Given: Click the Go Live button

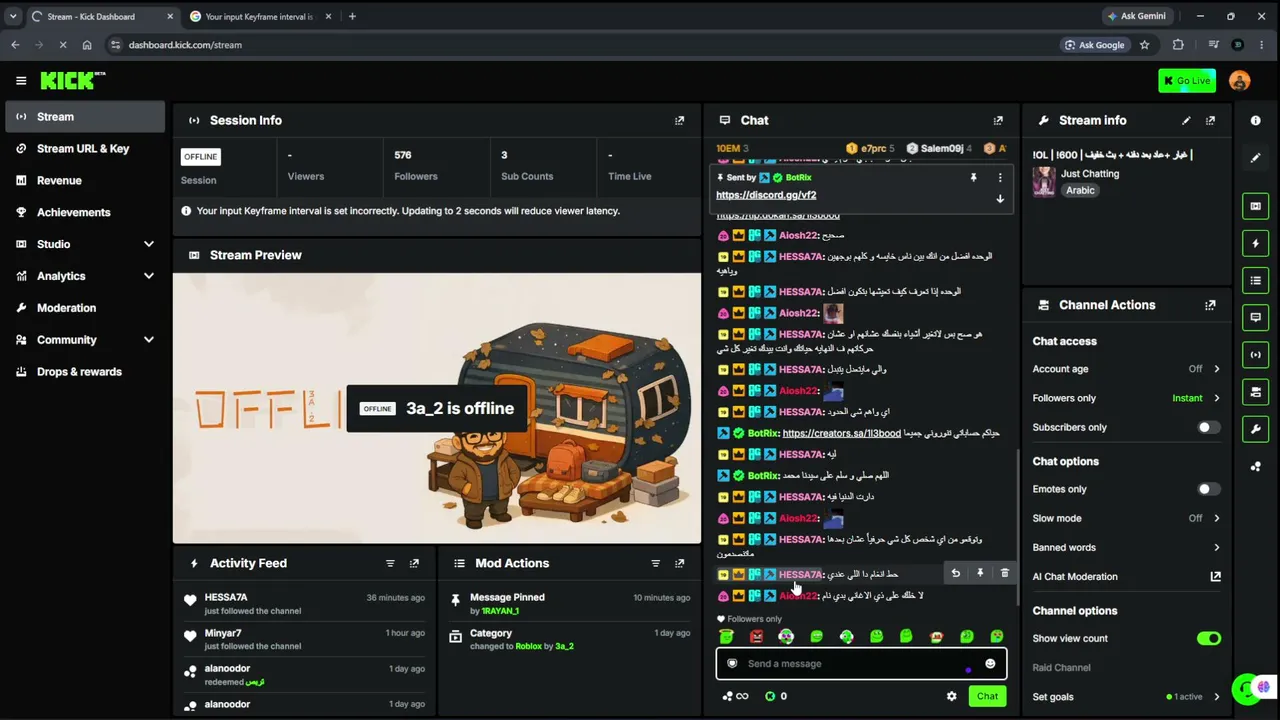Looking at the screenshot, I should [1187, 81].
